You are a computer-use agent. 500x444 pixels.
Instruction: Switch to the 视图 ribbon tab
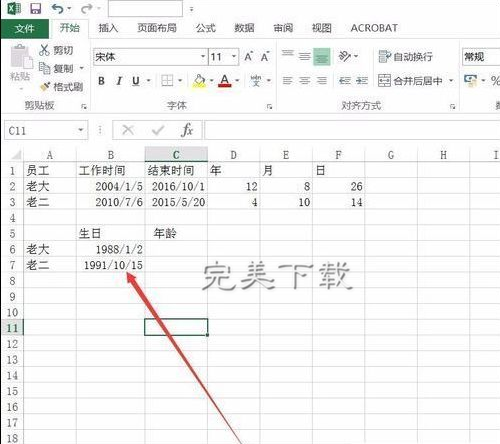[321, 28]
